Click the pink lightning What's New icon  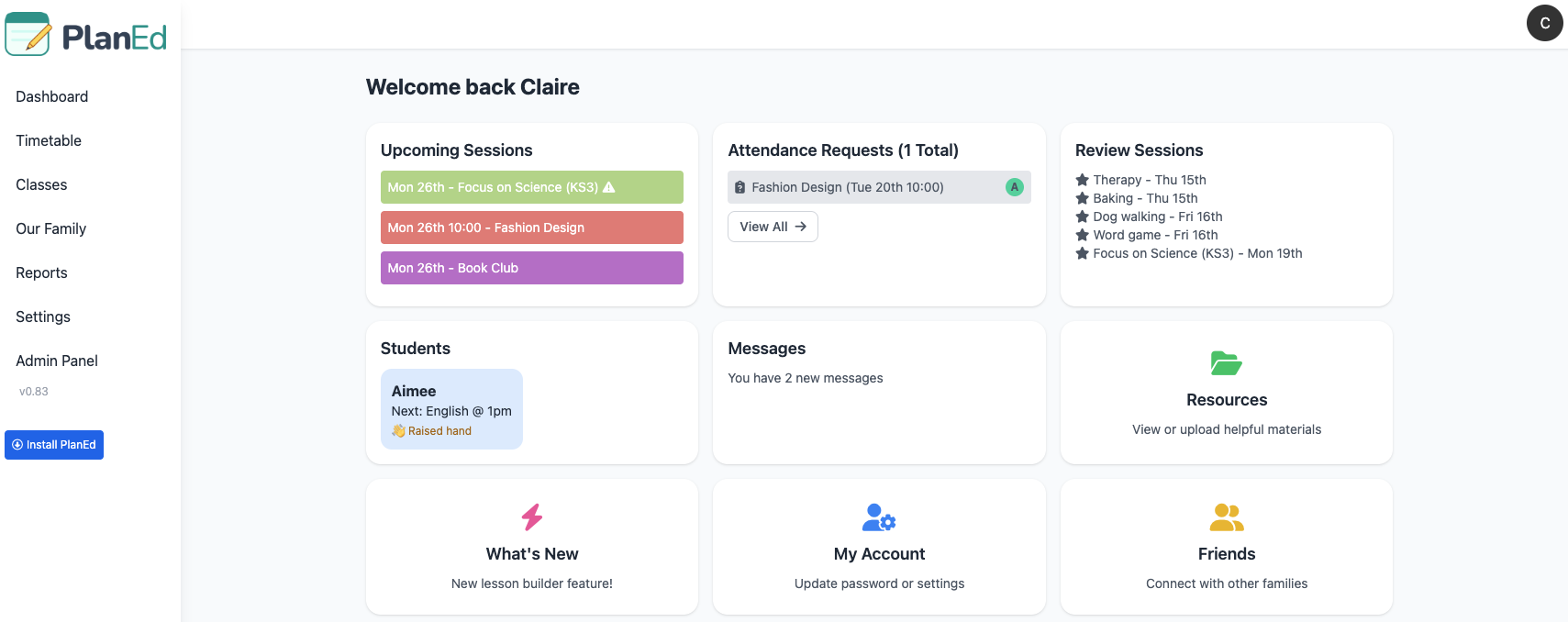[x=531, y=517]
